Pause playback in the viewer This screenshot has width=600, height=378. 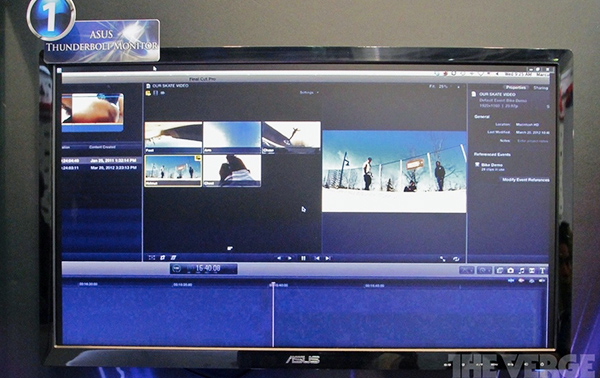click(303, 258)
